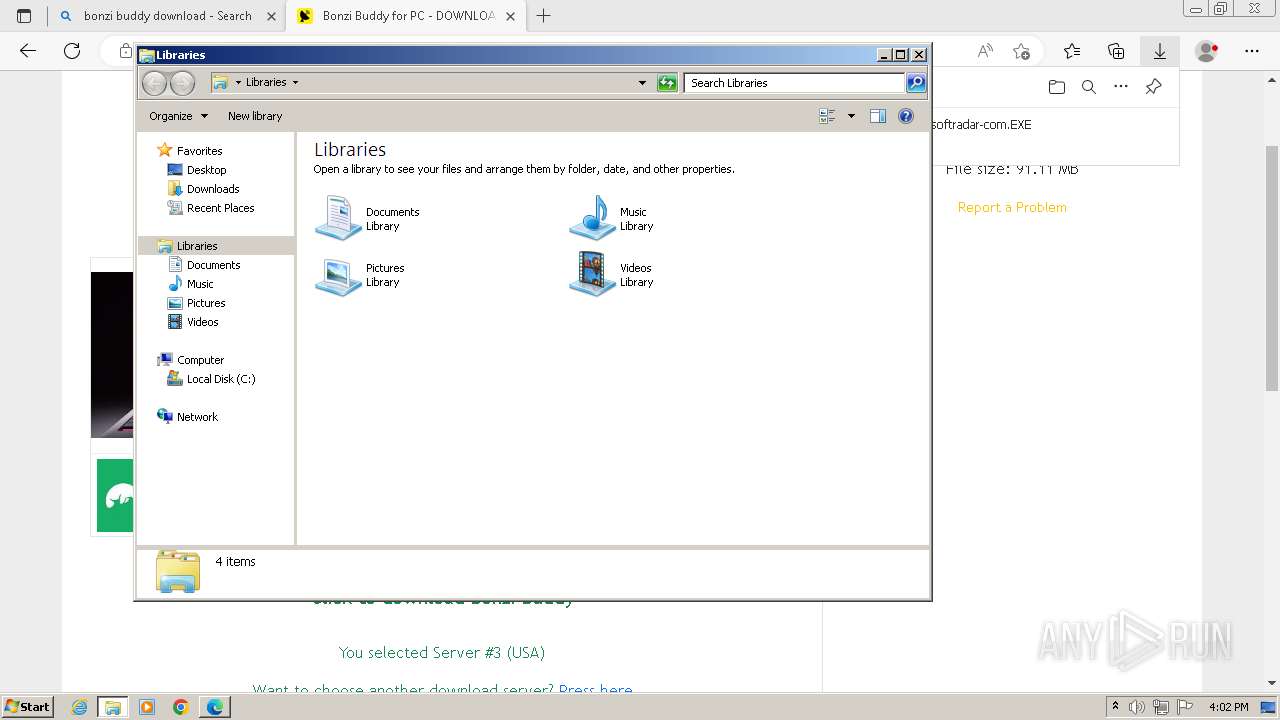Open Windows Media Player taskbar icon
This screenshot has width=1280, height=720.
pyautogui.click(x=147, y=707)
